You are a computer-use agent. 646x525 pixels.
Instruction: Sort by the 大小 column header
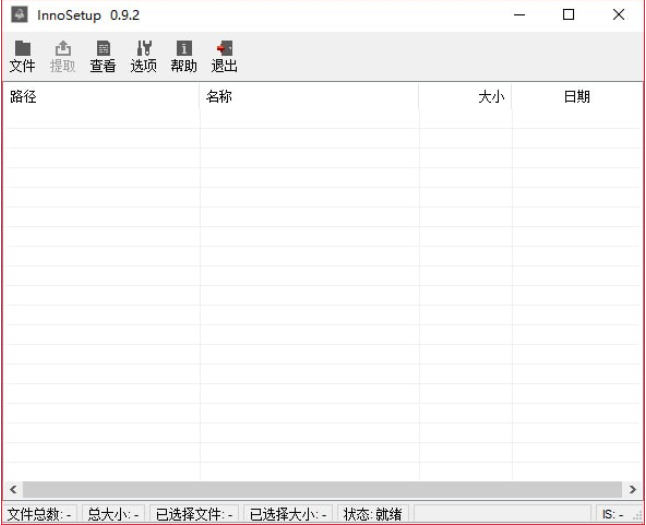tap(466, 97)
